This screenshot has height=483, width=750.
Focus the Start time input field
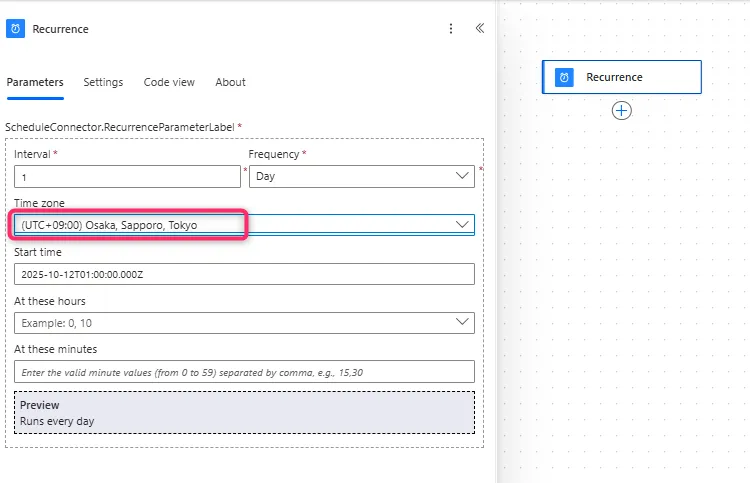tap(244, 274)
